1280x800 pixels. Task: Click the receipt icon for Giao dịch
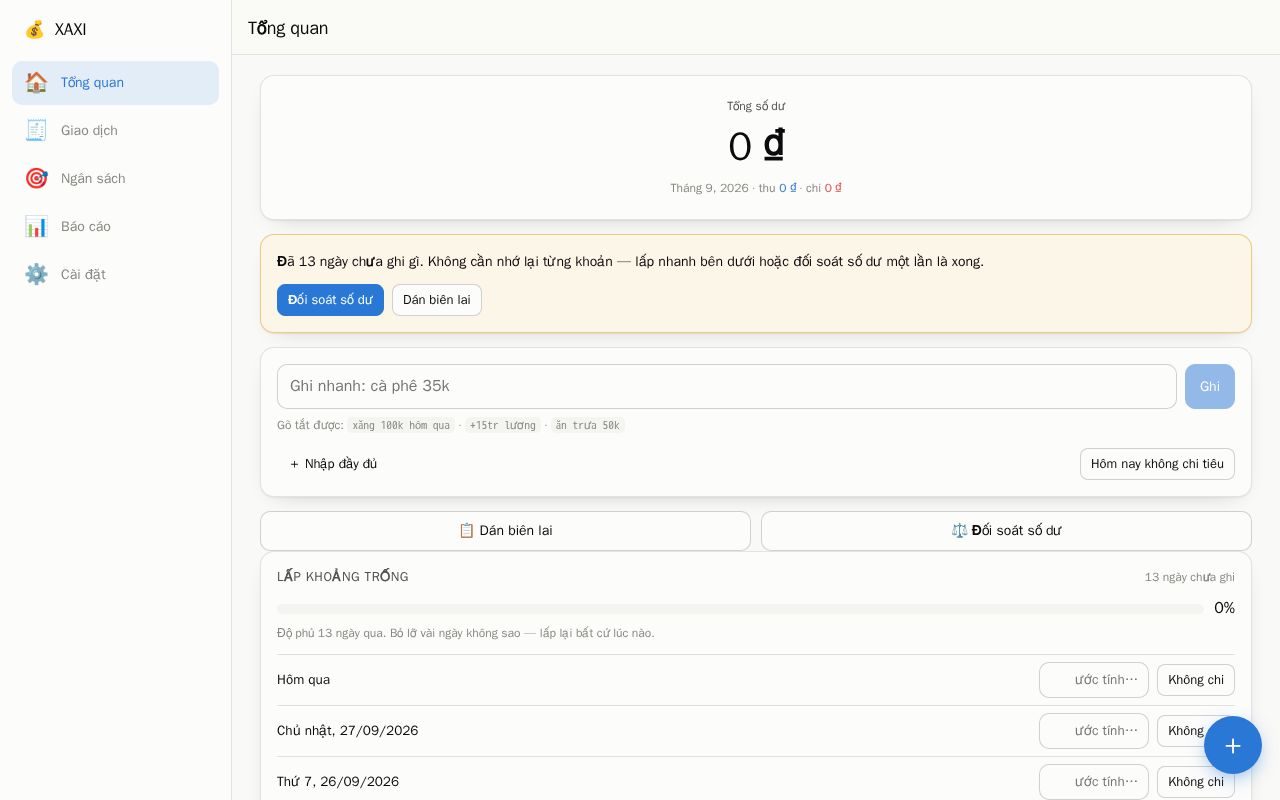36,131
